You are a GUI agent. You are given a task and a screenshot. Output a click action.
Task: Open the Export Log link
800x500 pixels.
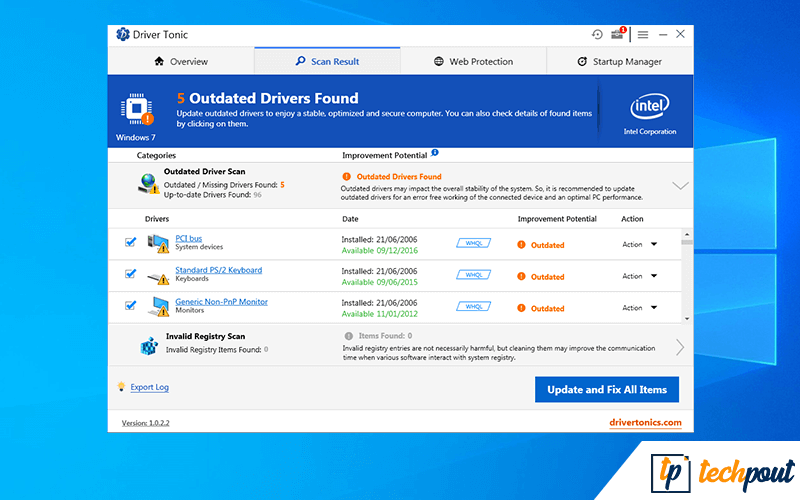(149, 387)
